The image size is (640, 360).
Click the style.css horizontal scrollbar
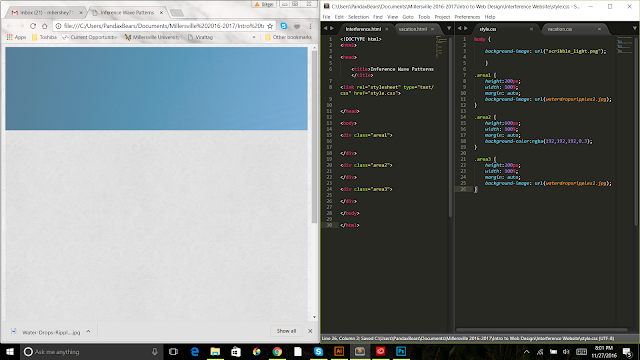point(542,330)
